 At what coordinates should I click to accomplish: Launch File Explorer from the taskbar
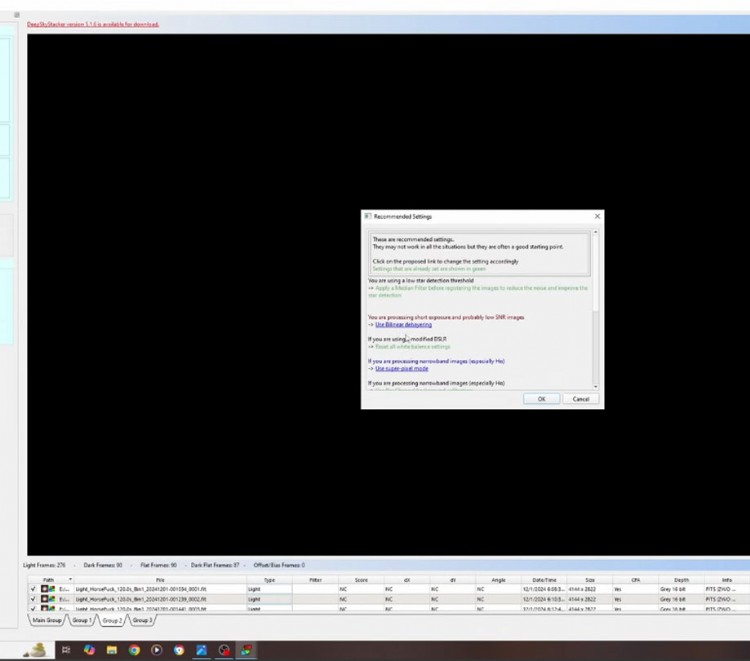(x=112, y=649)
